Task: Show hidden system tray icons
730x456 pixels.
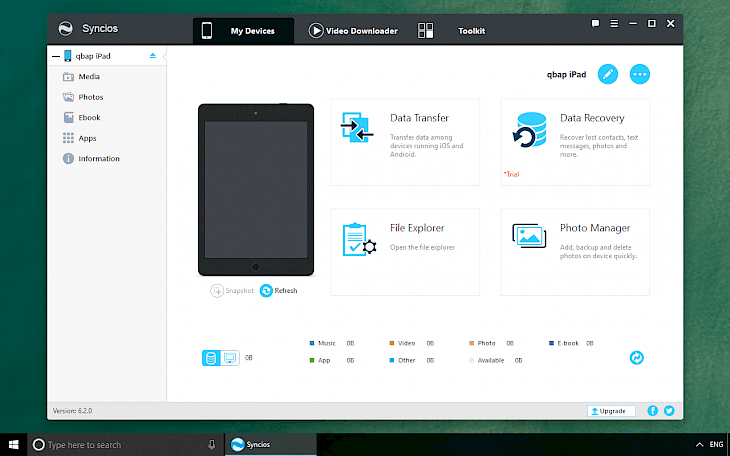Action: click(699, 445)
